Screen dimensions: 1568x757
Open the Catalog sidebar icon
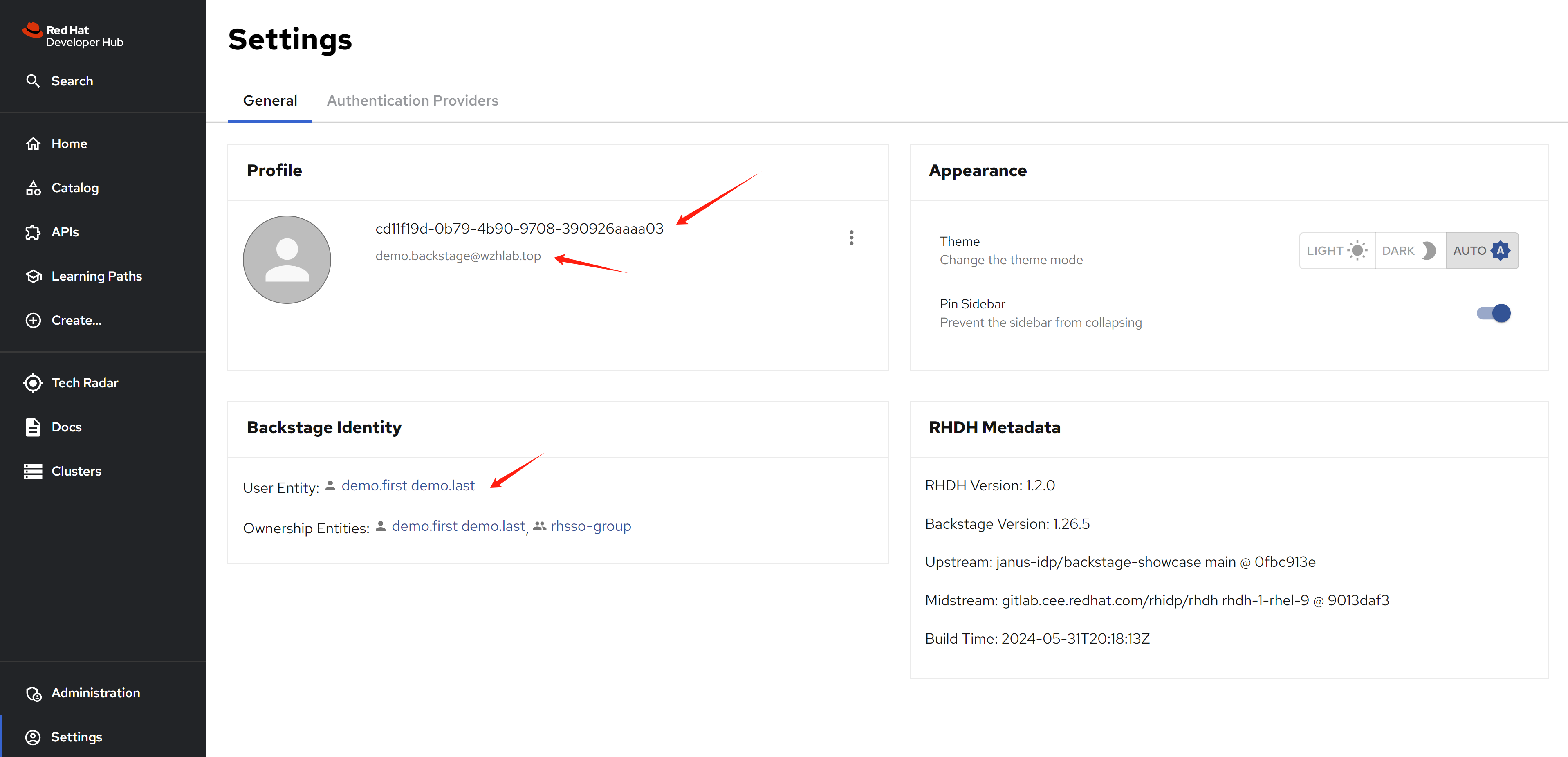coord(33,188)
